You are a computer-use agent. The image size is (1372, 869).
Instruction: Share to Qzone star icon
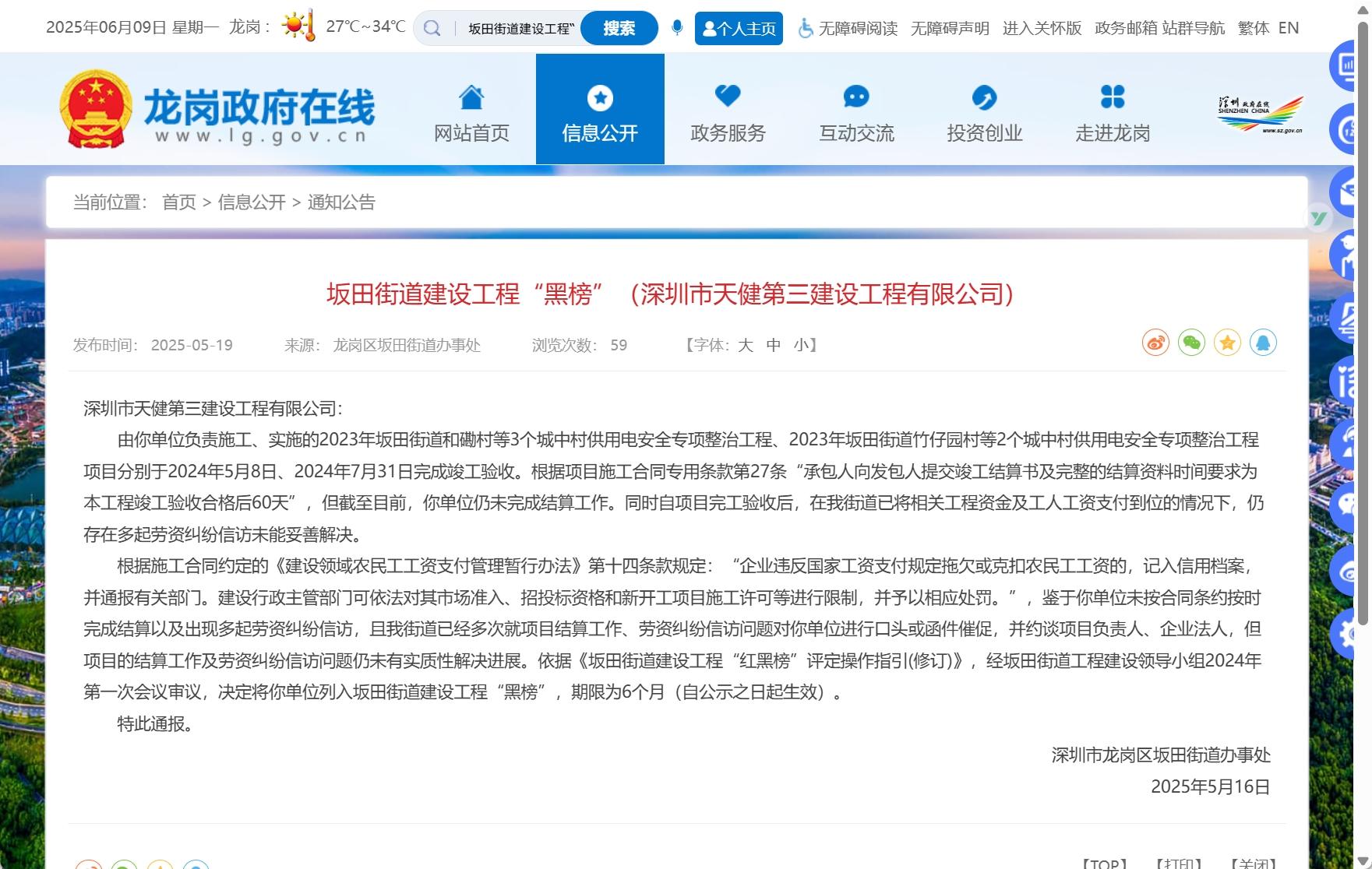tap(1227, 343)
